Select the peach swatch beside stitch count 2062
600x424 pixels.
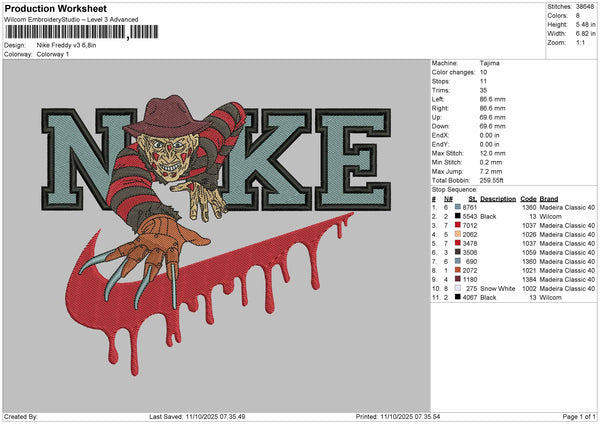click(458, 234)
